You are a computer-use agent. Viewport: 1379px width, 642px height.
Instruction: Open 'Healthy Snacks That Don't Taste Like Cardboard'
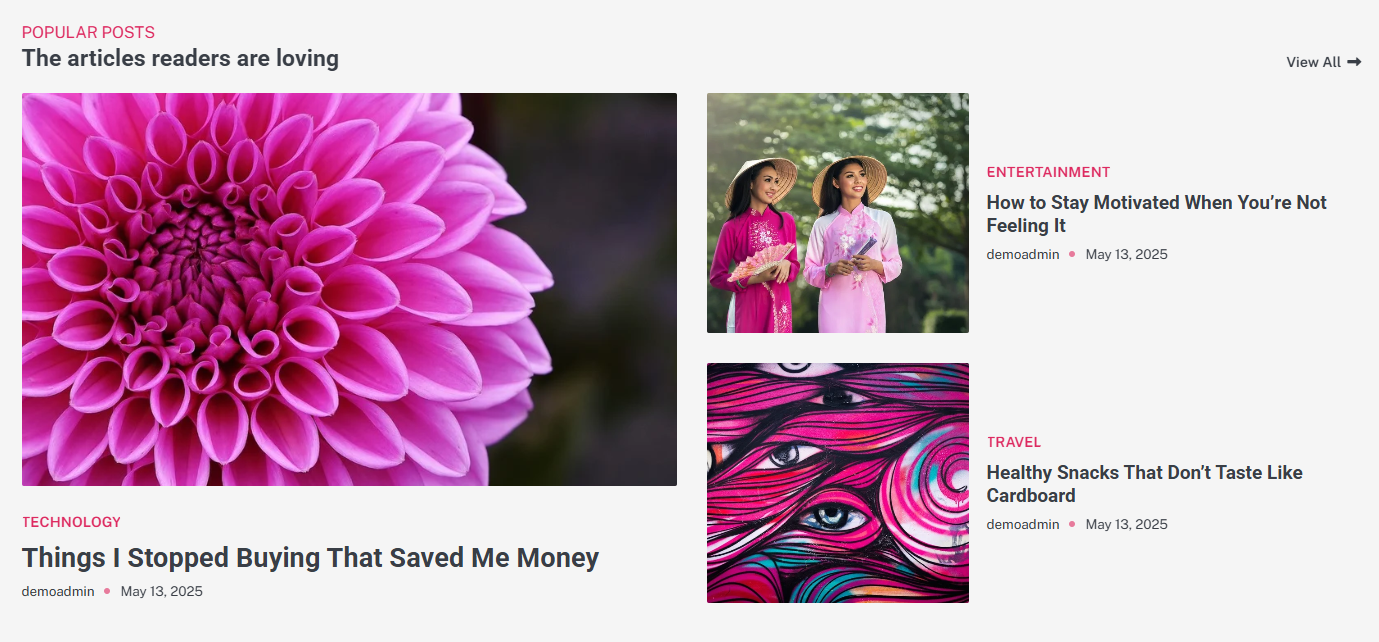1145,484
